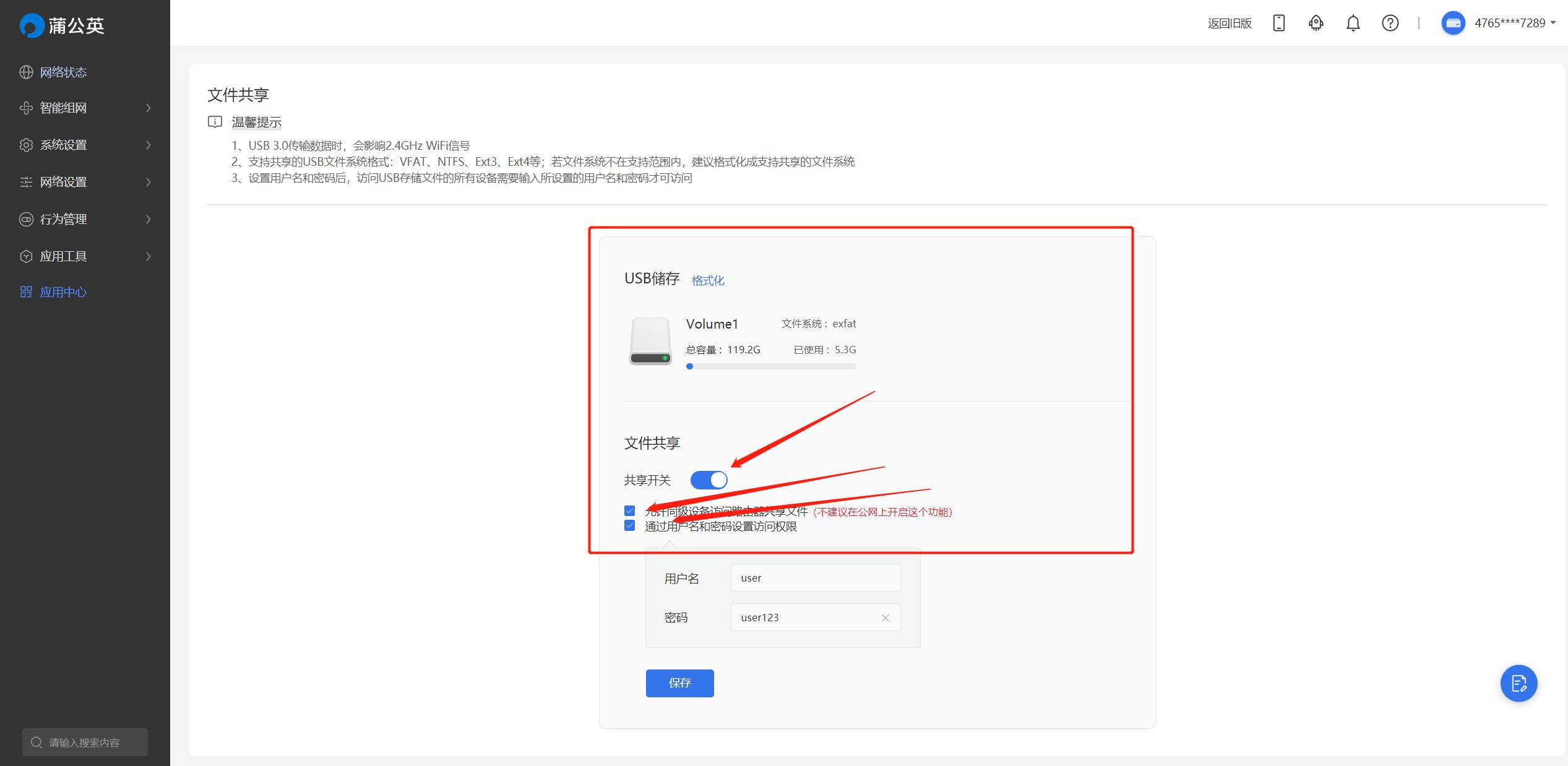Screen dimensions: 1568x766
Task: Uncheck 允许同级设备访问路由器共享文件
Action: [629, 511]
